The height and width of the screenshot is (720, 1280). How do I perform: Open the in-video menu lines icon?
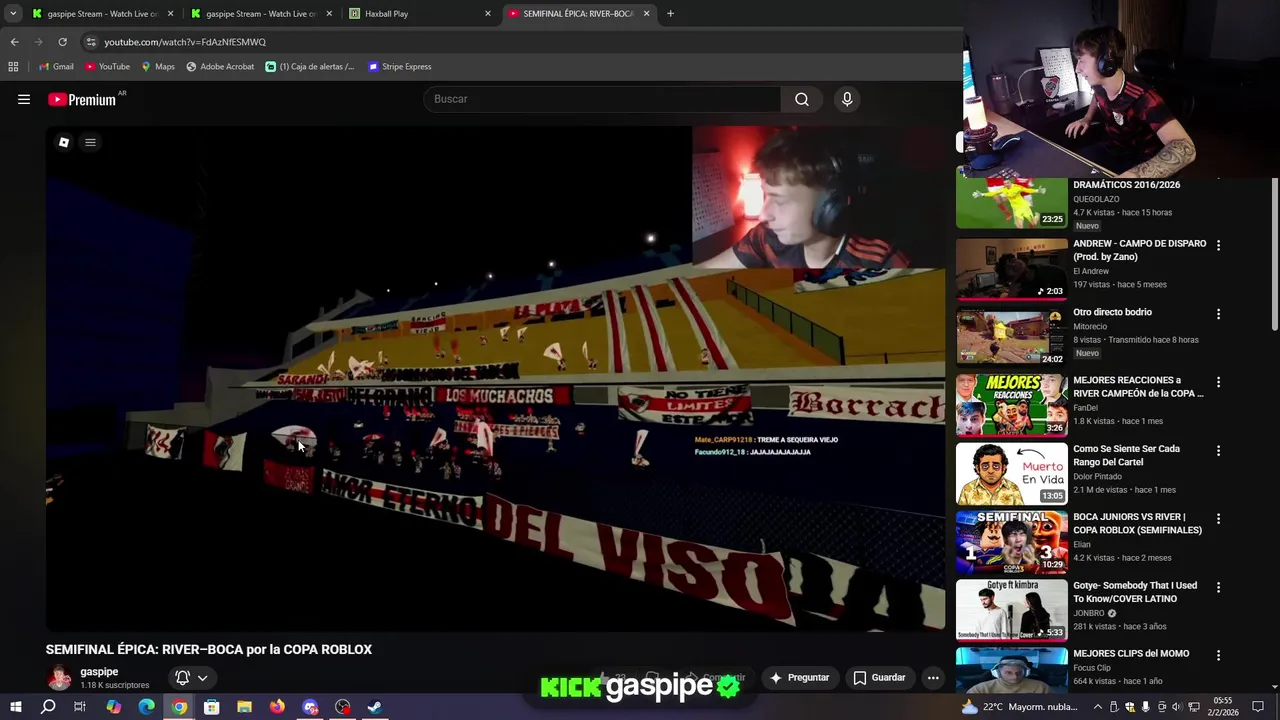(x=90, y=142)
